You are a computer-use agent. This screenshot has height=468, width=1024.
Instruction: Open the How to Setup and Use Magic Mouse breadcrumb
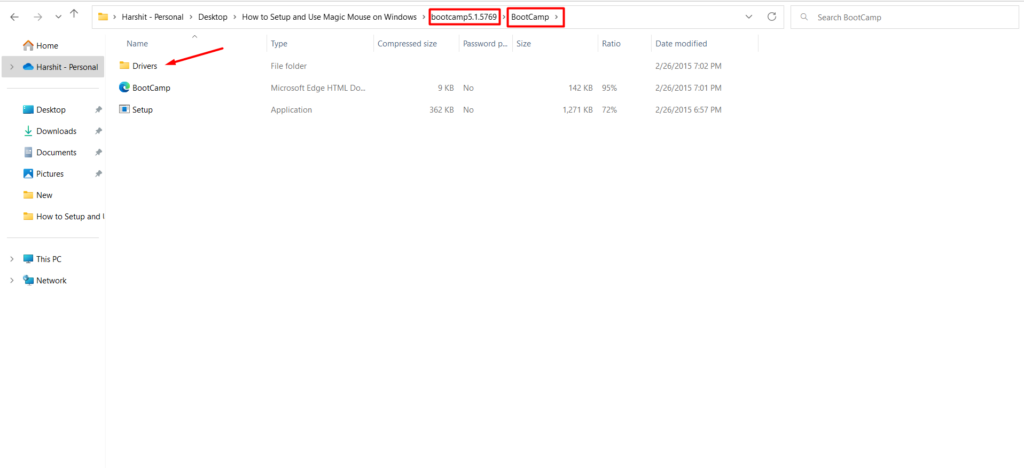coord(329,17)
